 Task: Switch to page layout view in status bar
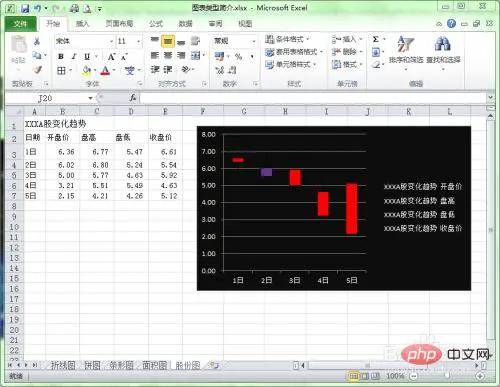(365, 376)
